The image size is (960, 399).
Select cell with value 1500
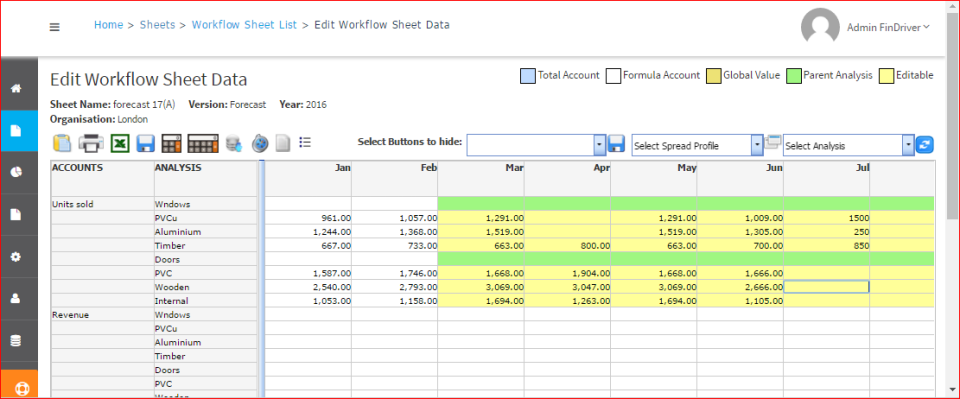point(827,218)
